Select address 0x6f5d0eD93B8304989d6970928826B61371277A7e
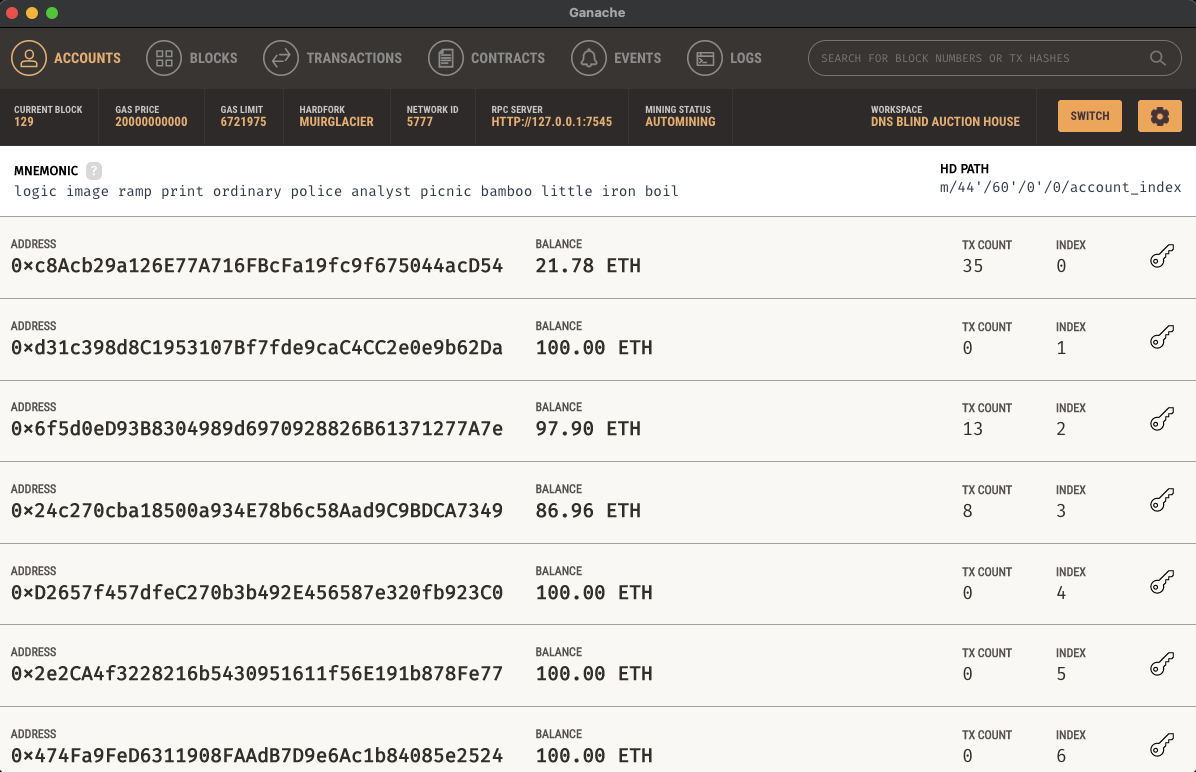Viewport: 1196px width, 772px height. pos(257,429)
